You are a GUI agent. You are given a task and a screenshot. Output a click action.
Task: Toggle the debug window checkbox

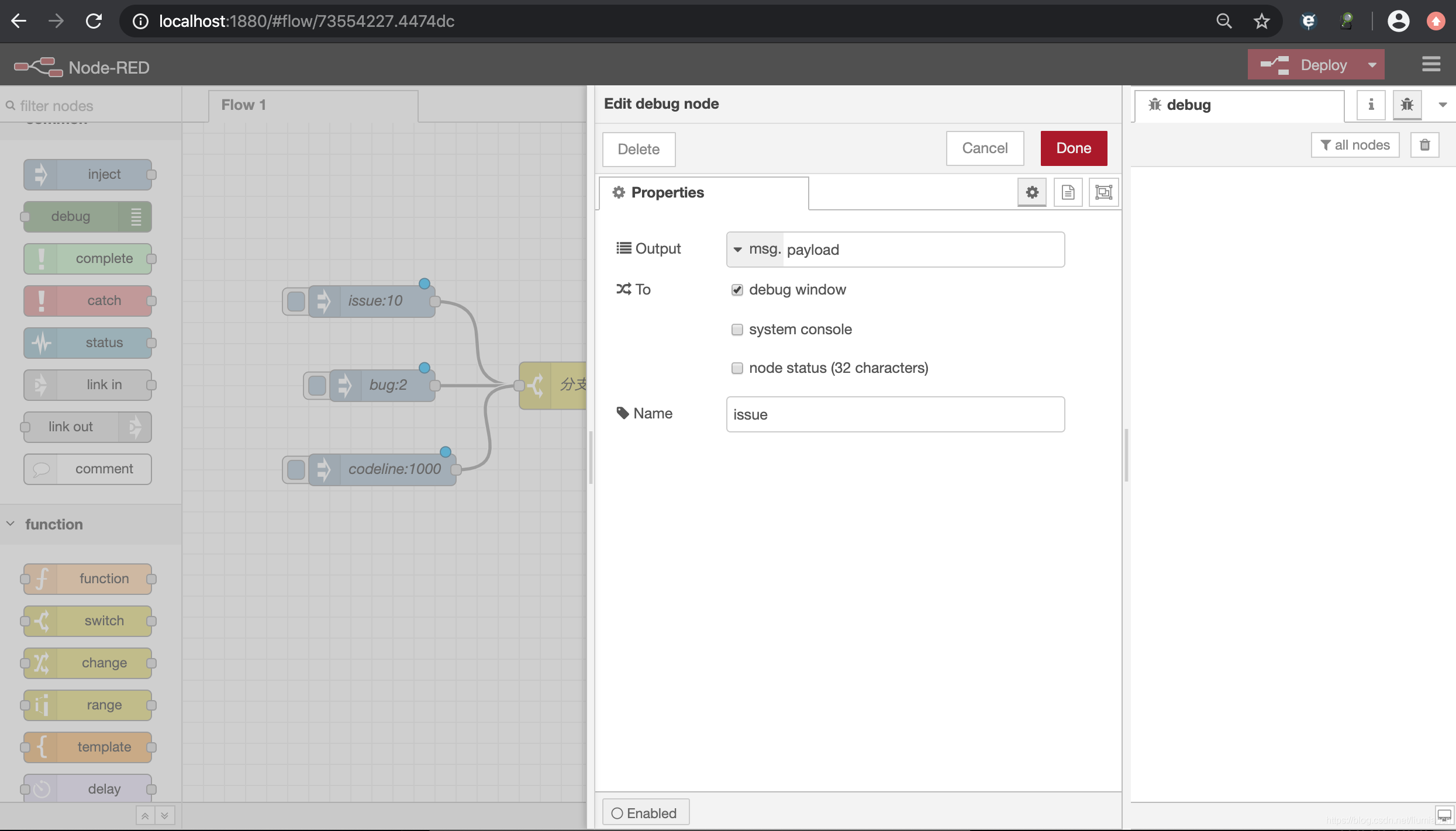(737, 289)
